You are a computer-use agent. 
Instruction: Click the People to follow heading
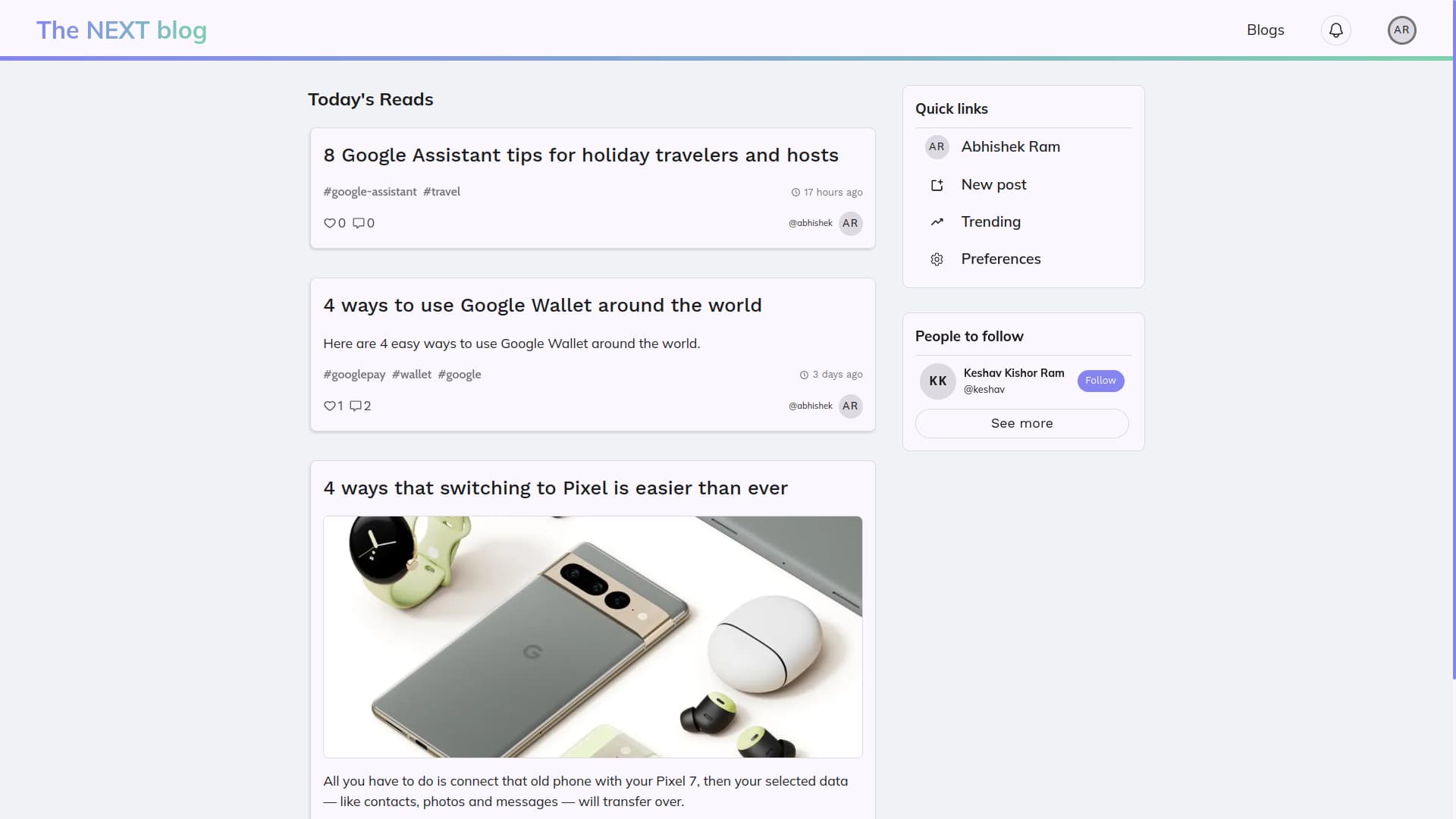(x=969, y=337)
